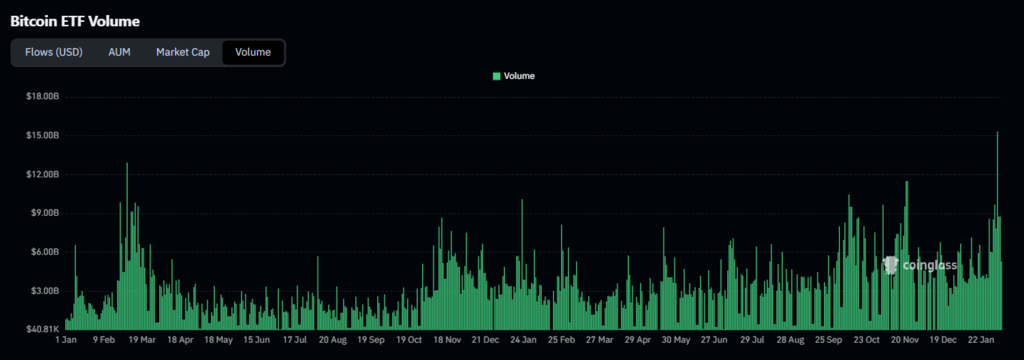Click the 28 Aug date label
The width and height of the screenshot is (1024, 360).
tap(791, 340)
